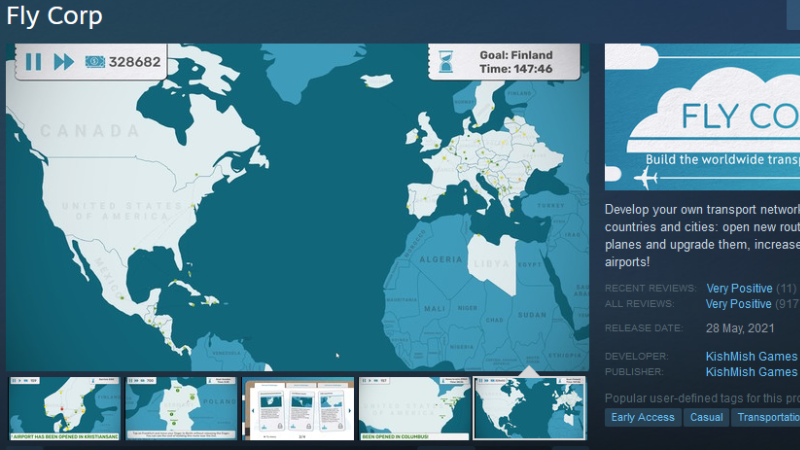
Task: Click the LIBYA label on map
Action: tap(492, 264)
